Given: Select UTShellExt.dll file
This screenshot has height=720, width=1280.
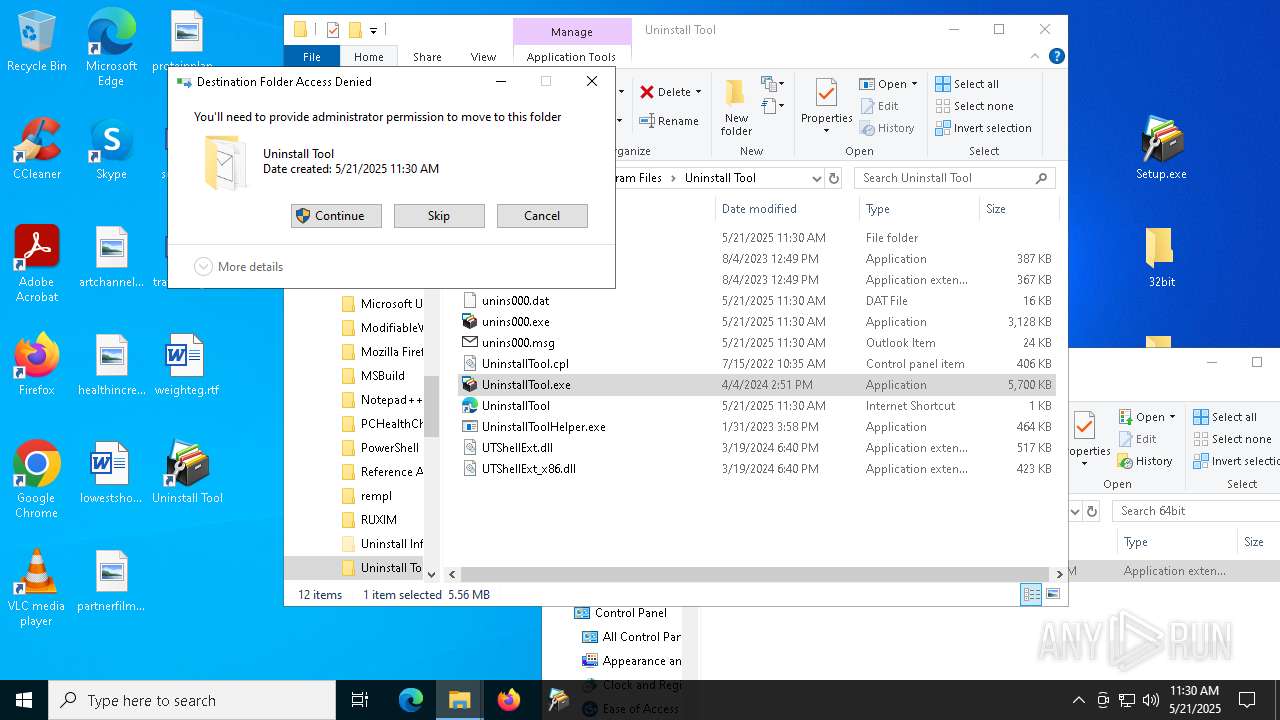Looking at the screenshot, I should click(757, 448).
